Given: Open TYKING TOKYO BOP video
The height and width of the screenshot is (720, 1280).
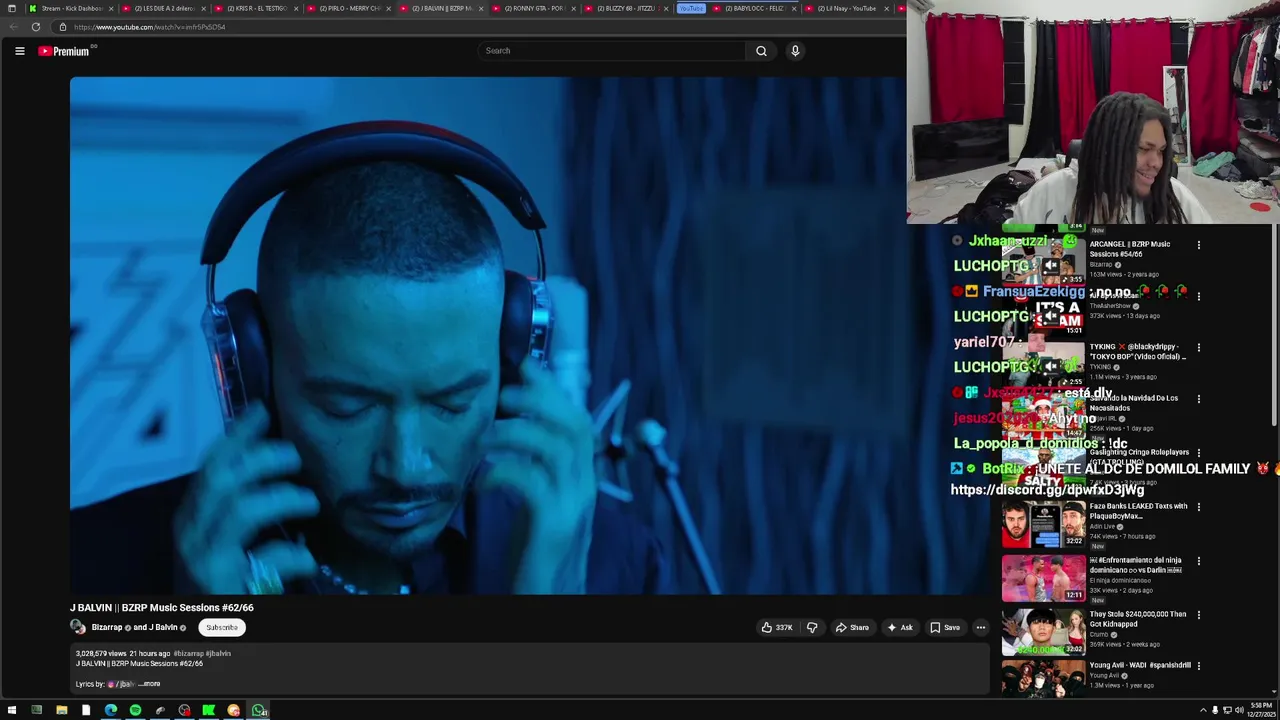Looking at the screenshot, I should coord(1137,351).
